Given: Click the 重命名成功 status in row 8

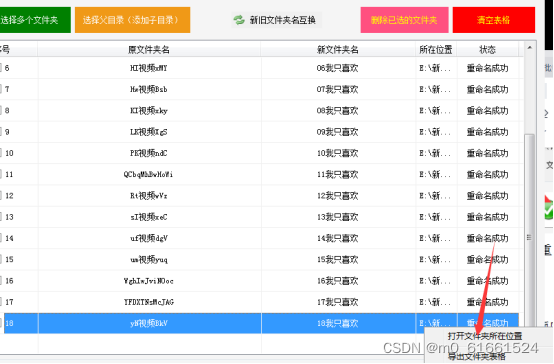Looking at the screenshot, I should click(488, 111).
